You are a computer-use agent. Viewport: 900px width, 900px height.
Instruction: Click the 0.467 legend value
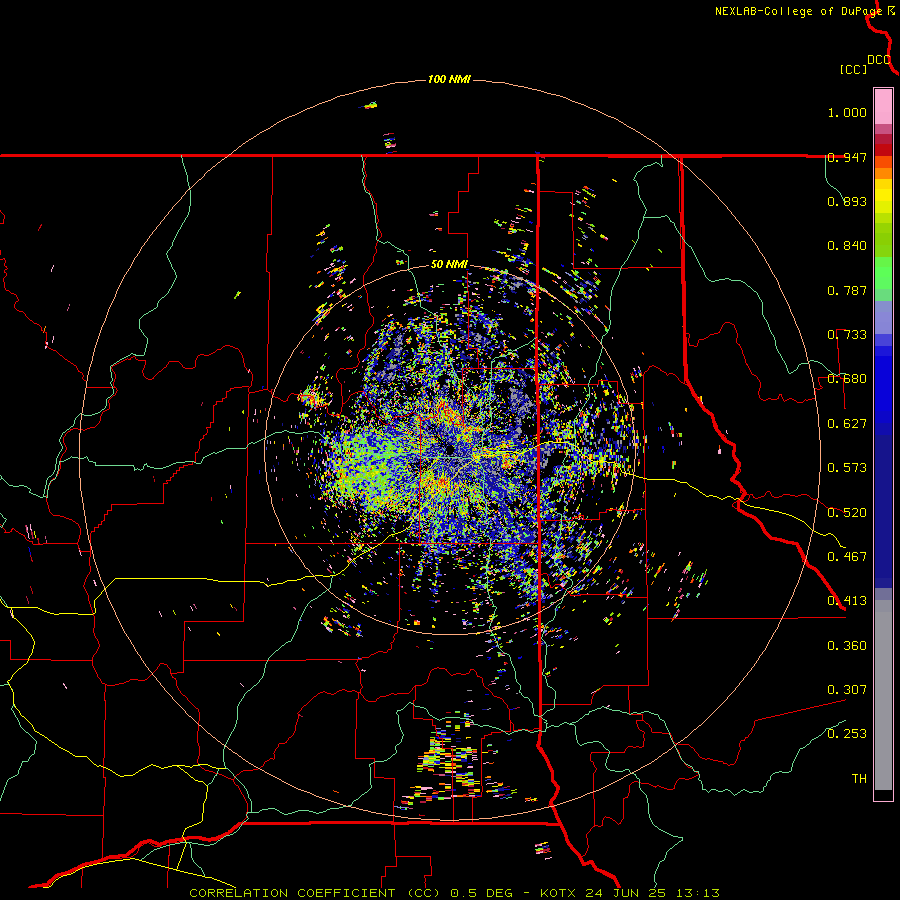tap(847, 557)
